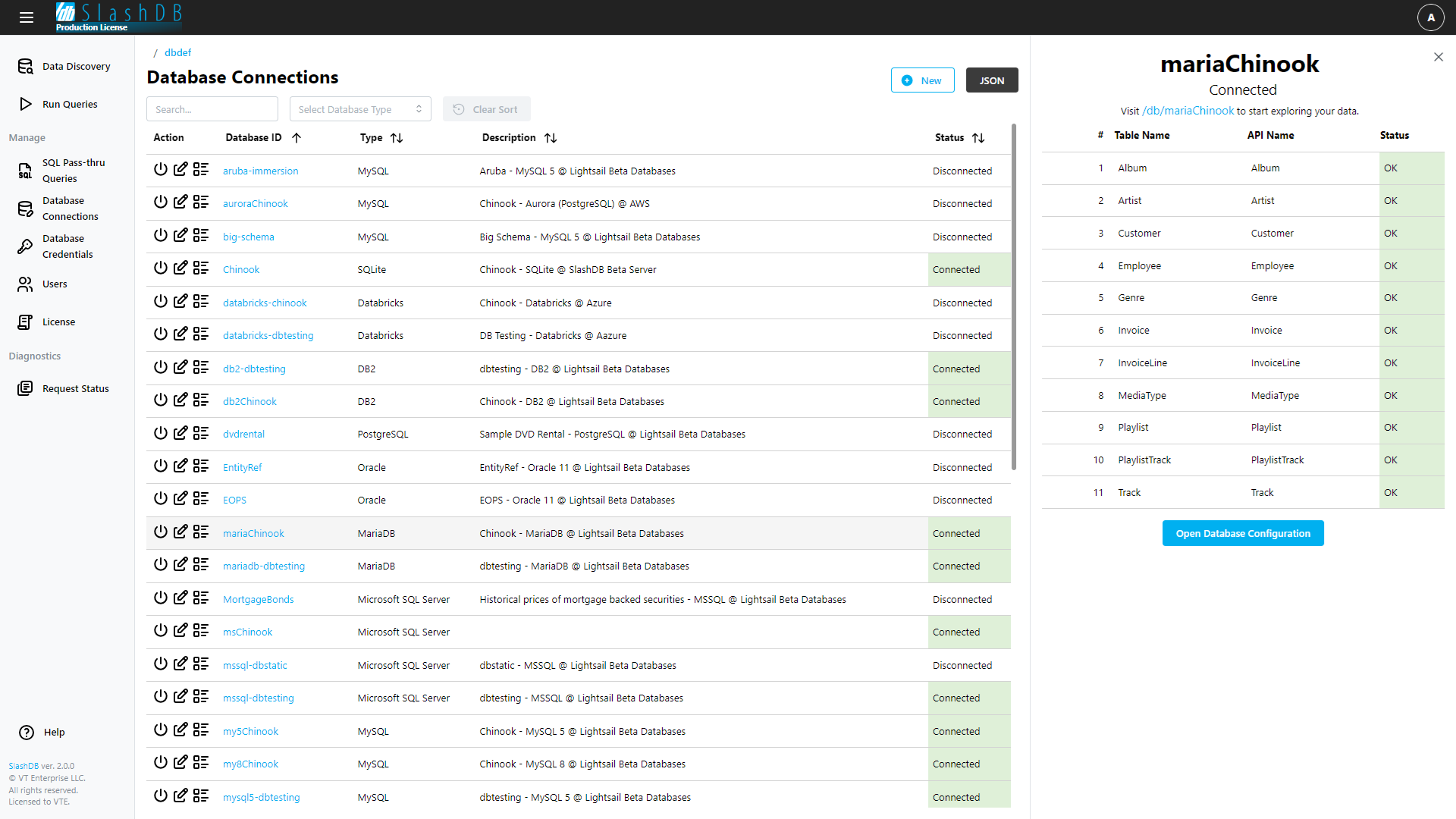Image resolution: width=1456 pixels, height=819 pixels.
Task: Close the mariaChinook details panel
Action: 1438,57
